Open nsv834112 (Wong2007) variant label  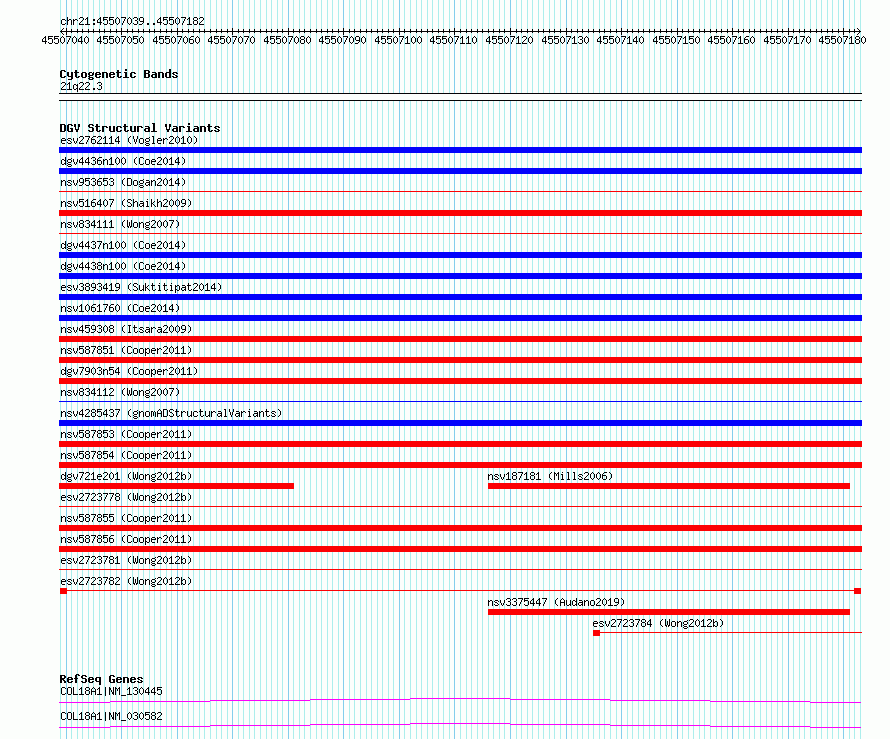point(120,392)
